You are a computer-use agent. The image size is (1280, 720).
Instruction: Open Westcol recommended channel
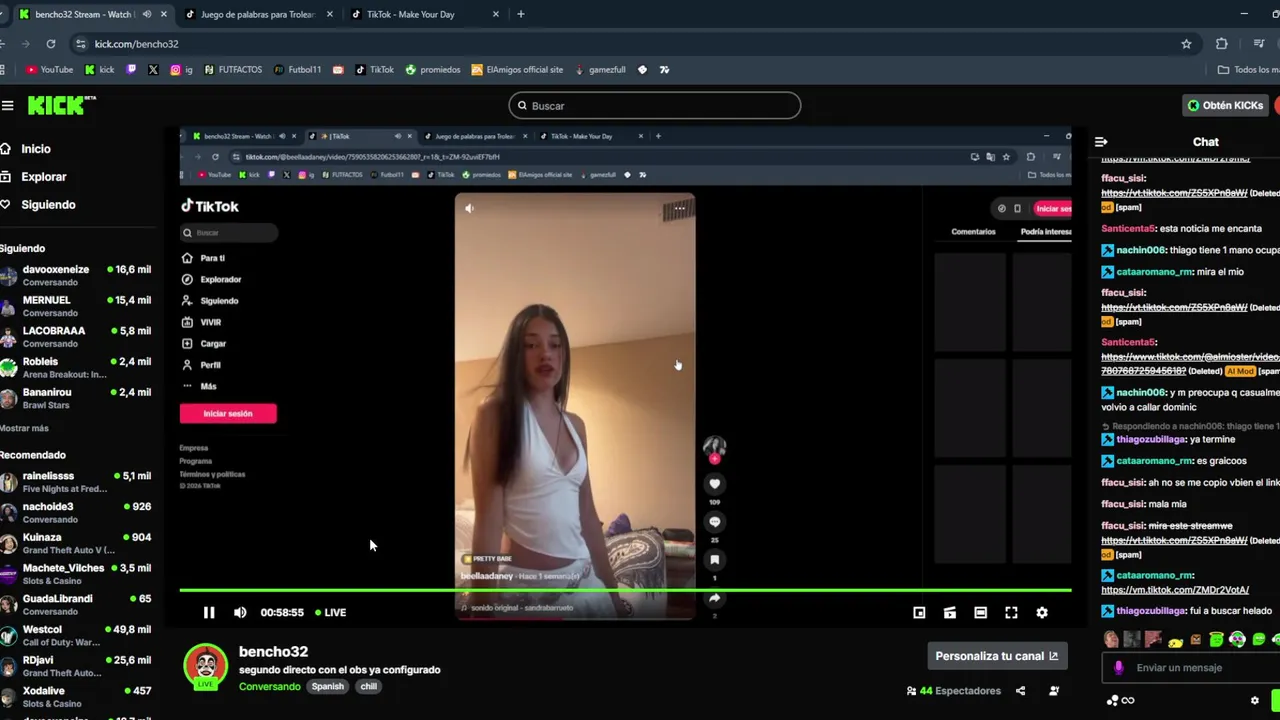click(75, 636)
